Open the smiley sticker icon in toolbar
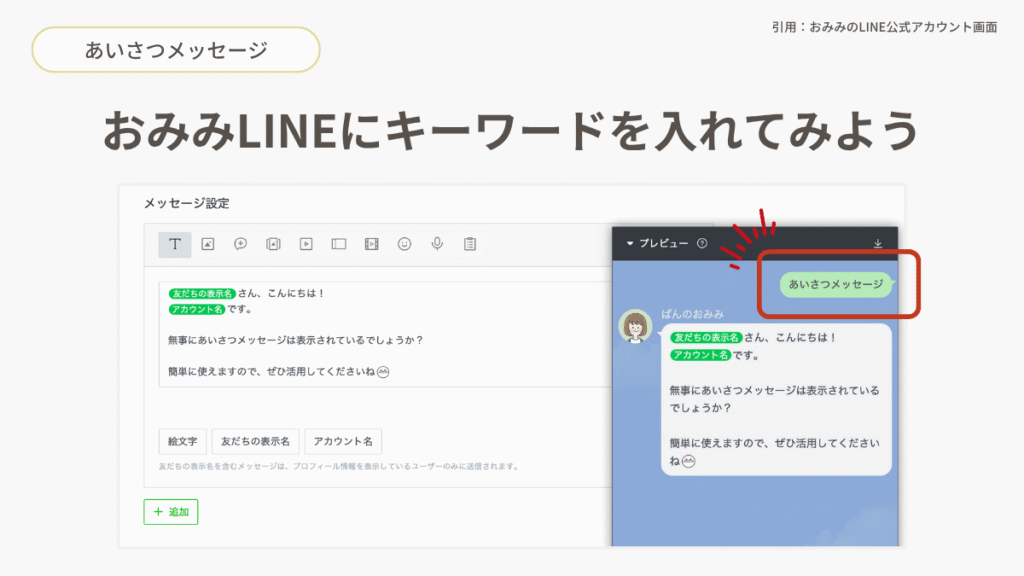The width and height of the screenshot is (1024, 576). pos(404,243)
